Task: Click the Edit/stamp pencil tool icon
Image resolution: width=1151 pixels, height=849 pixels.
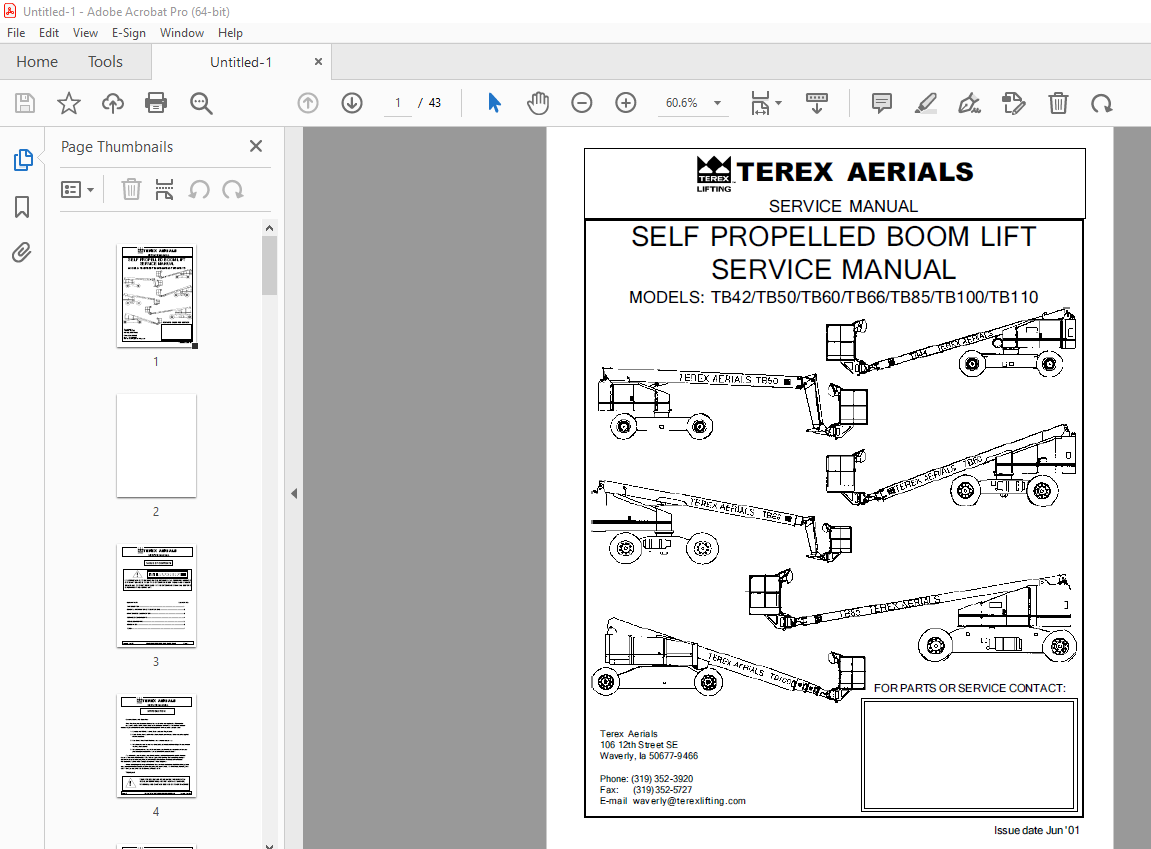Action: (1014, 103)
